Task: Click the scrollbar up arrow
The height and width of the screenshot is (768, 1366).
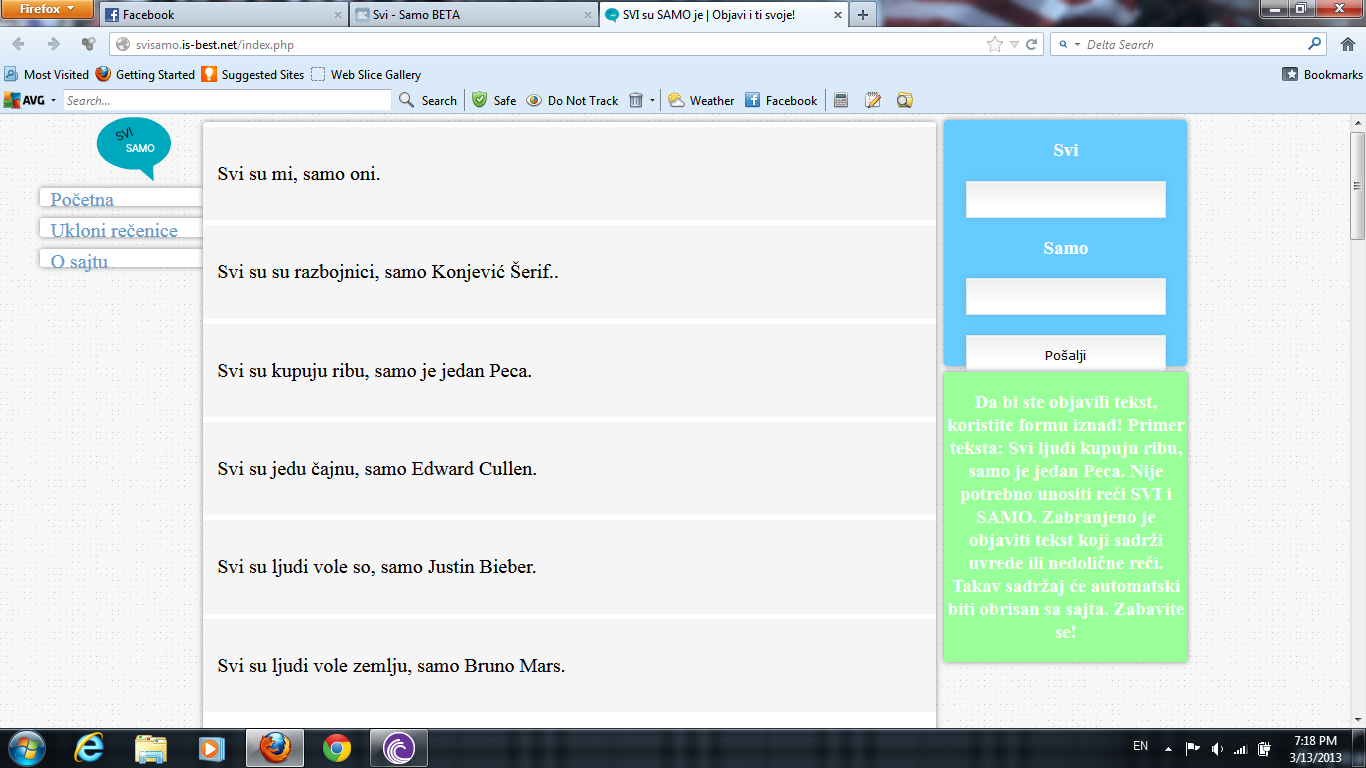Action: pos(1357,124)
